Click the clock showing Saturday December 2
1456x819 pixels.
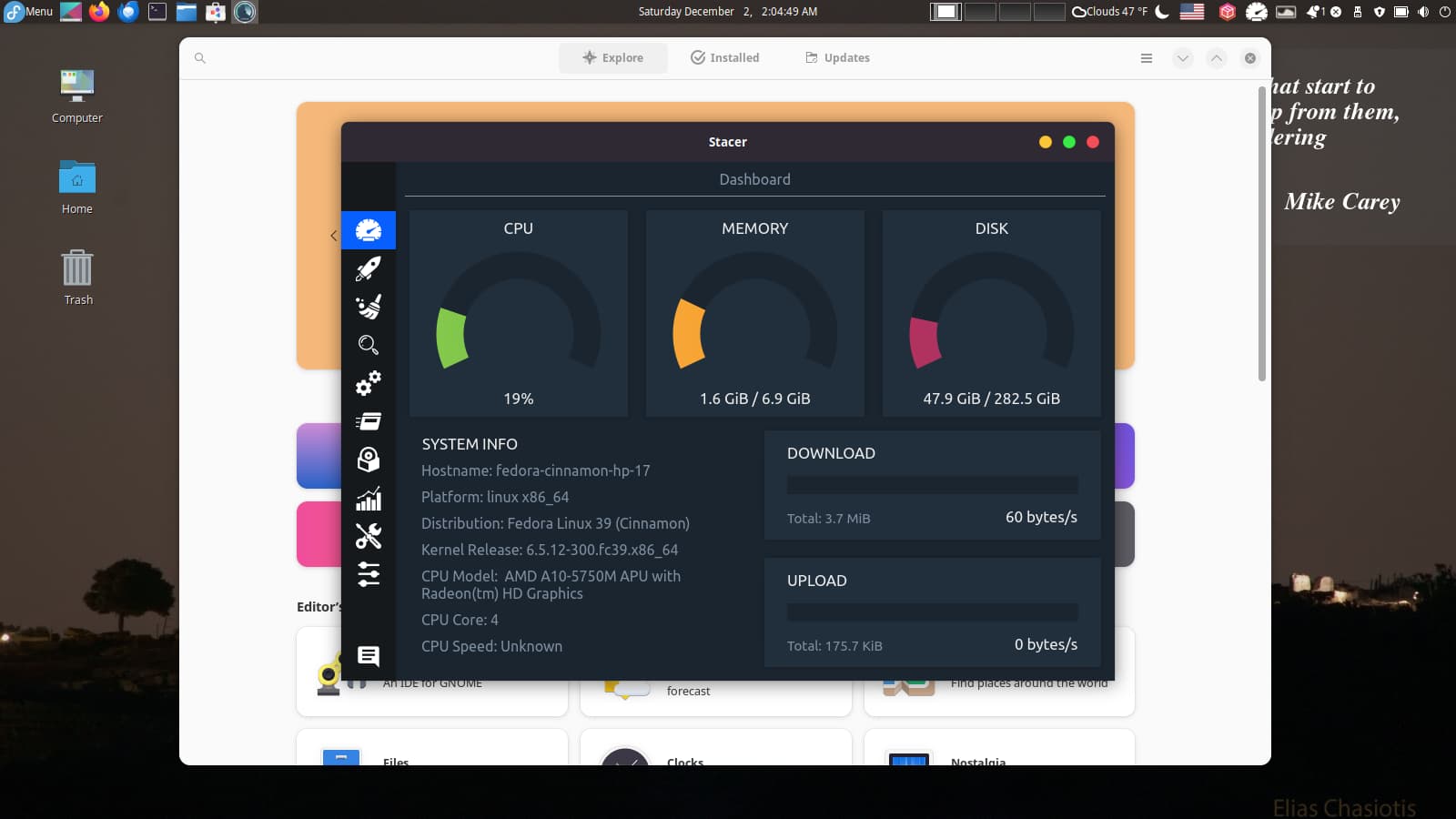(728, 12)
